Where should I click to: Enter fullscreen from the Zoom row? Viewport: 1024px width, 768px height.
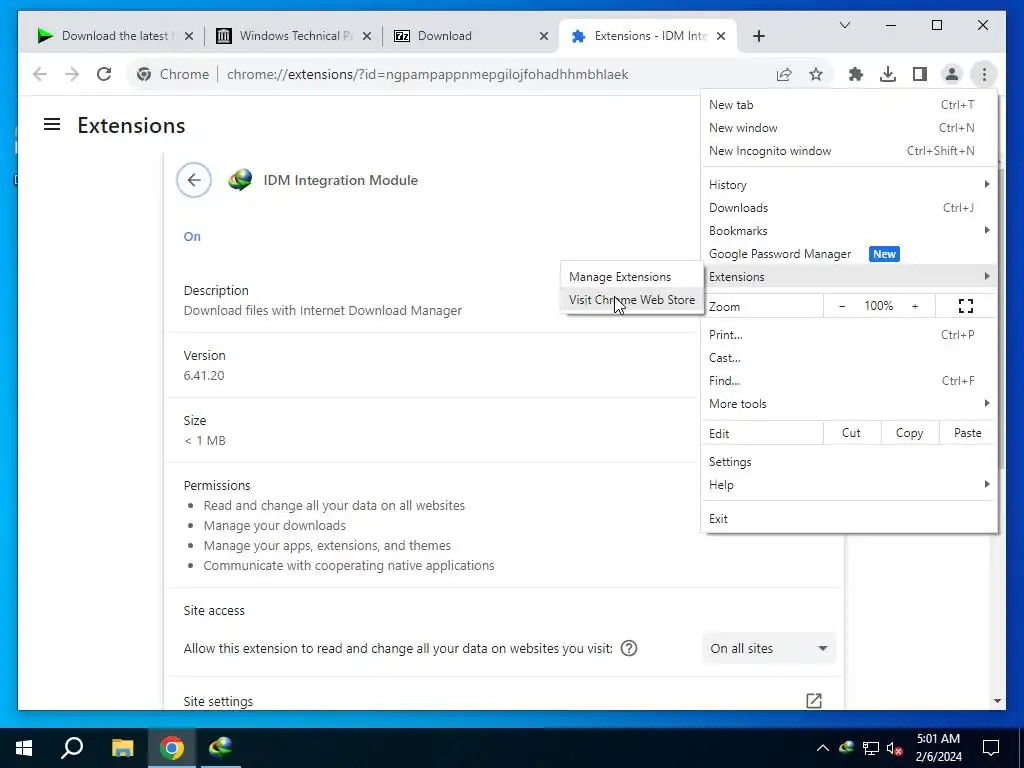point(966,306)
